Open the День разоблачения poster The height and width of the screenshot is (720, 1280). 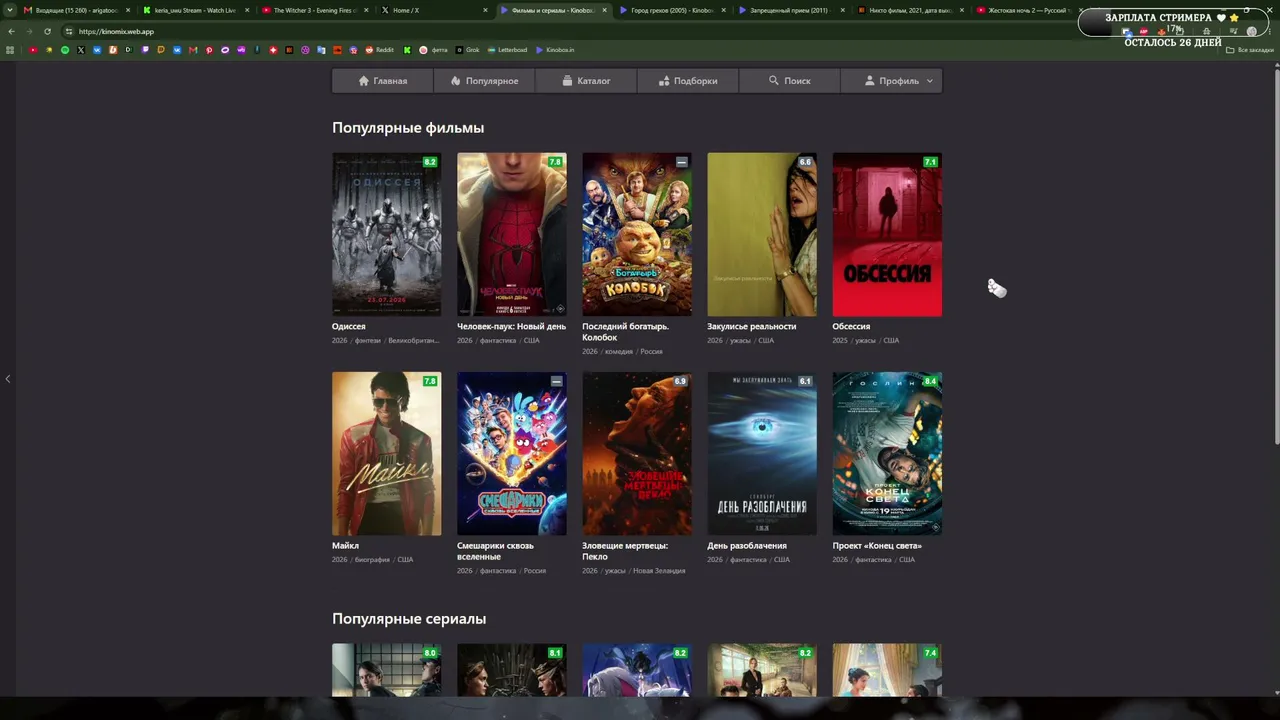[x=762, y=454]
